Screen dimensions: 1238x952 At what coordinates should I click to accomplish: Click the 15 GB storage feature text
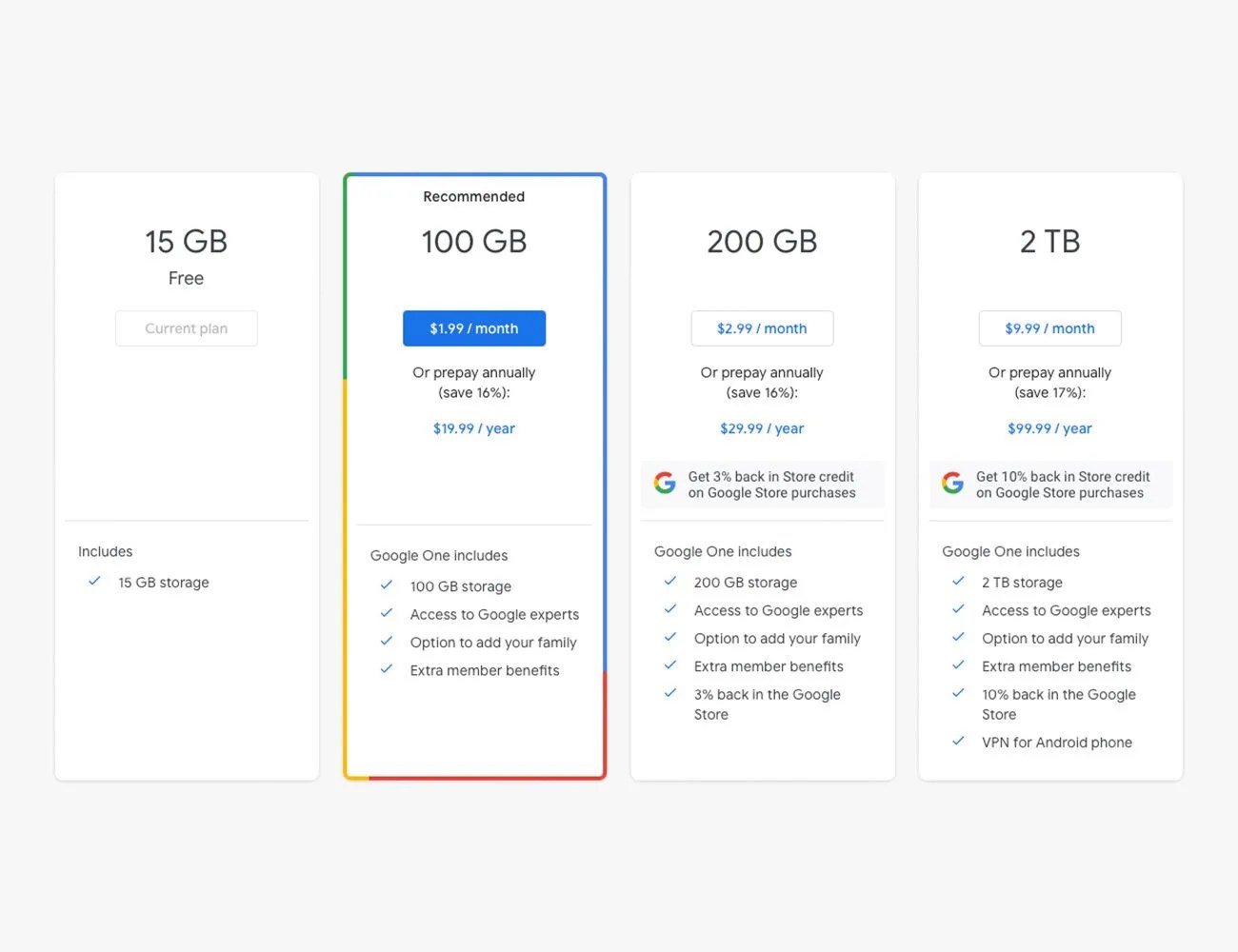[164, 583]
